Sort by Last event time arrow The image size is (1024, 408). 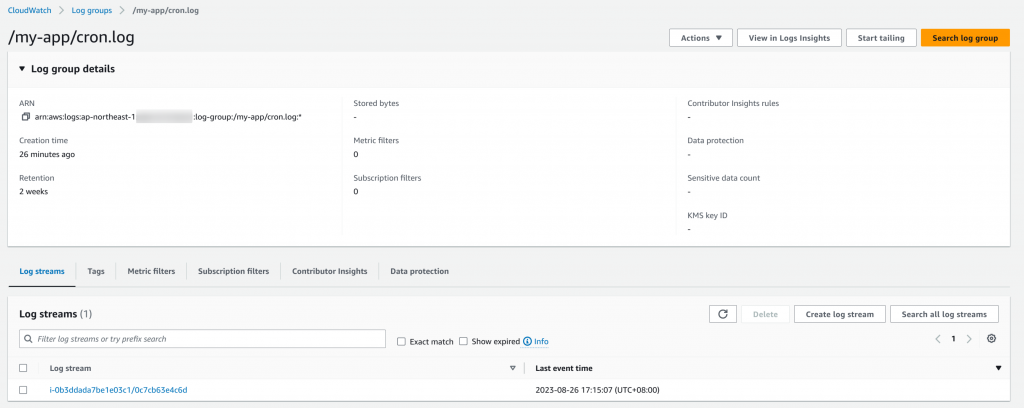998,368
